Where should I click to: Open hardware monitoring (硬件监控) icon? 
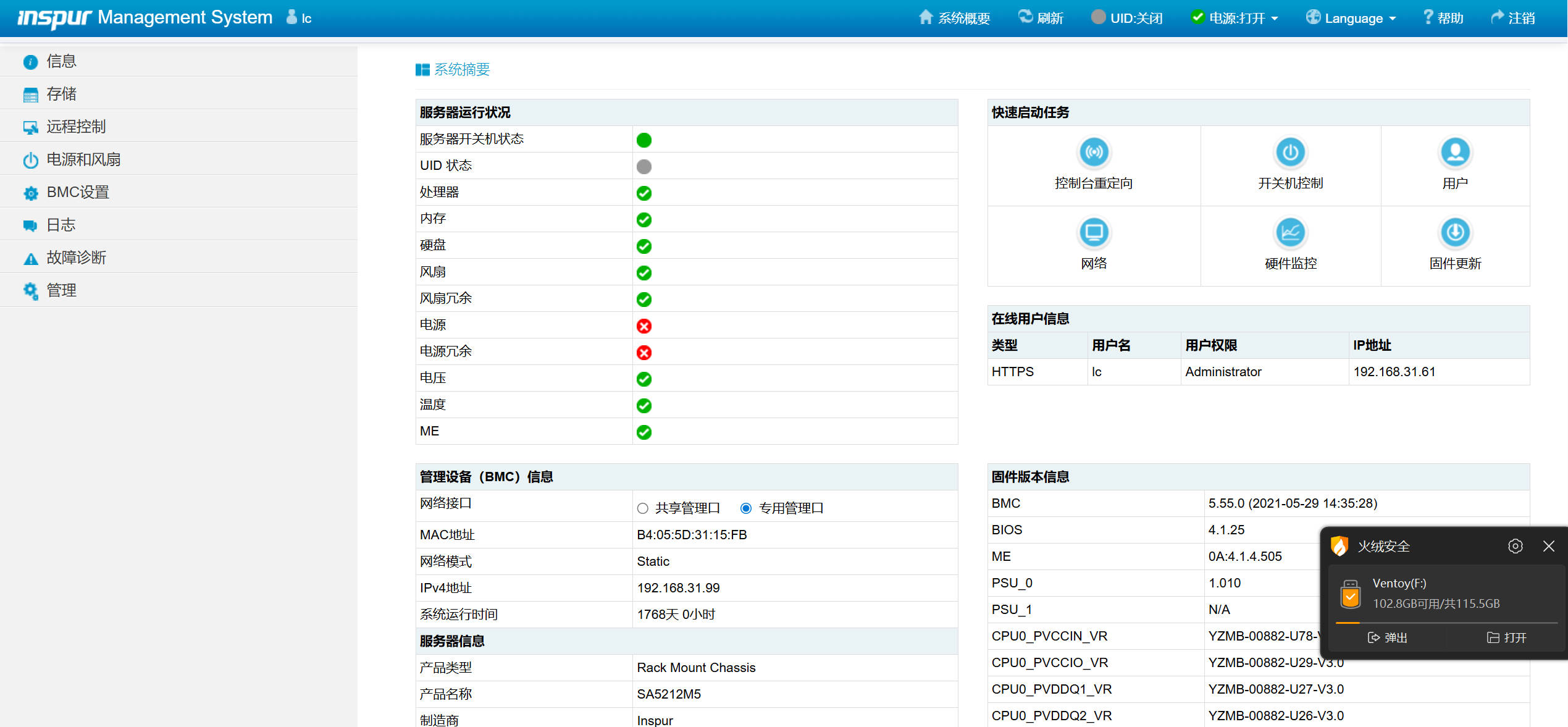[1290, 233]
